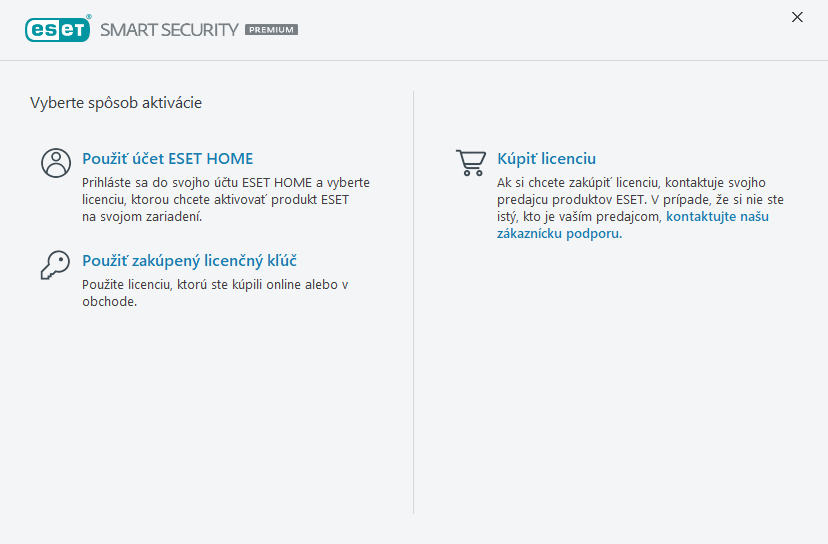Close the activation window with the X
The image size is (828, 544).
click(x=797, y=17)
